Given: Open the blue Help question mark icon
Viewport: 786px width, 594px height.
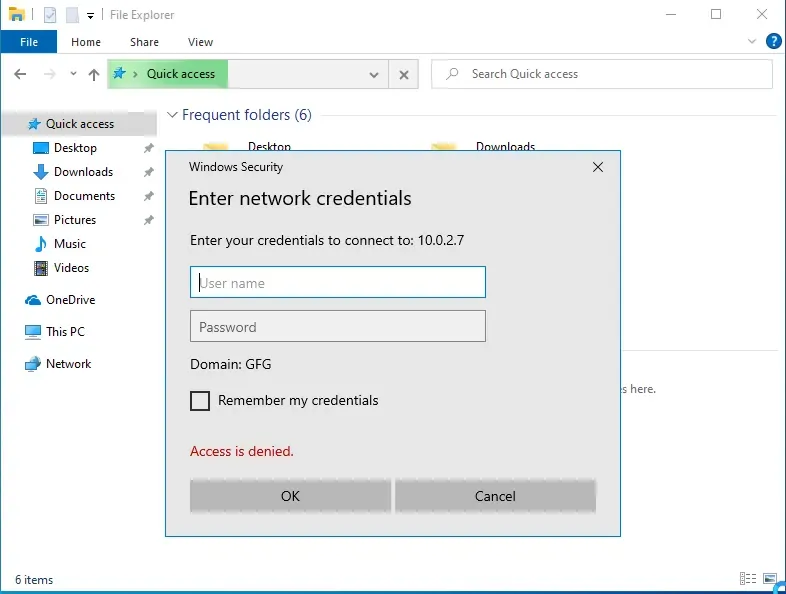Looking at the screenshot, I should pos(773,41).
